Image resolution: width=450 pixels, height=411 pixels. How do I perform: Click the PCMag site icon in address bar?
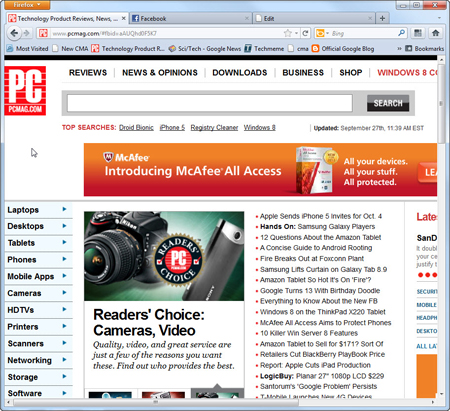click(x=43, y=33)
